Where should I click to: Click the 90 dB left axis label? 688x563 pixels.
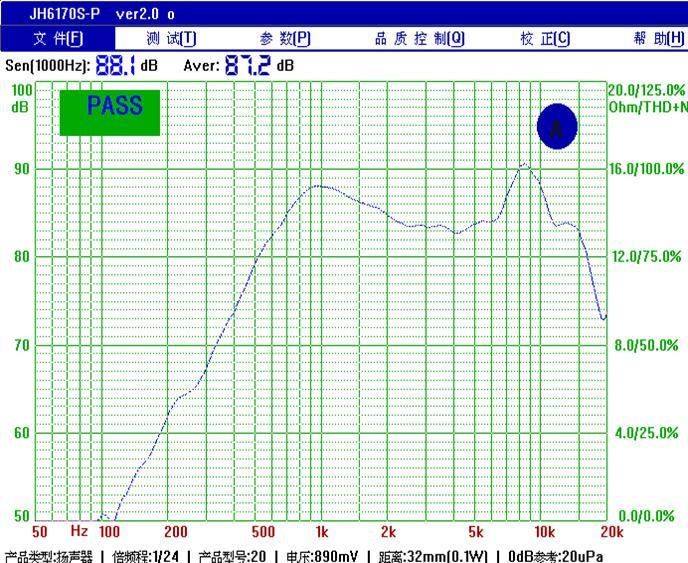point(22,169)
